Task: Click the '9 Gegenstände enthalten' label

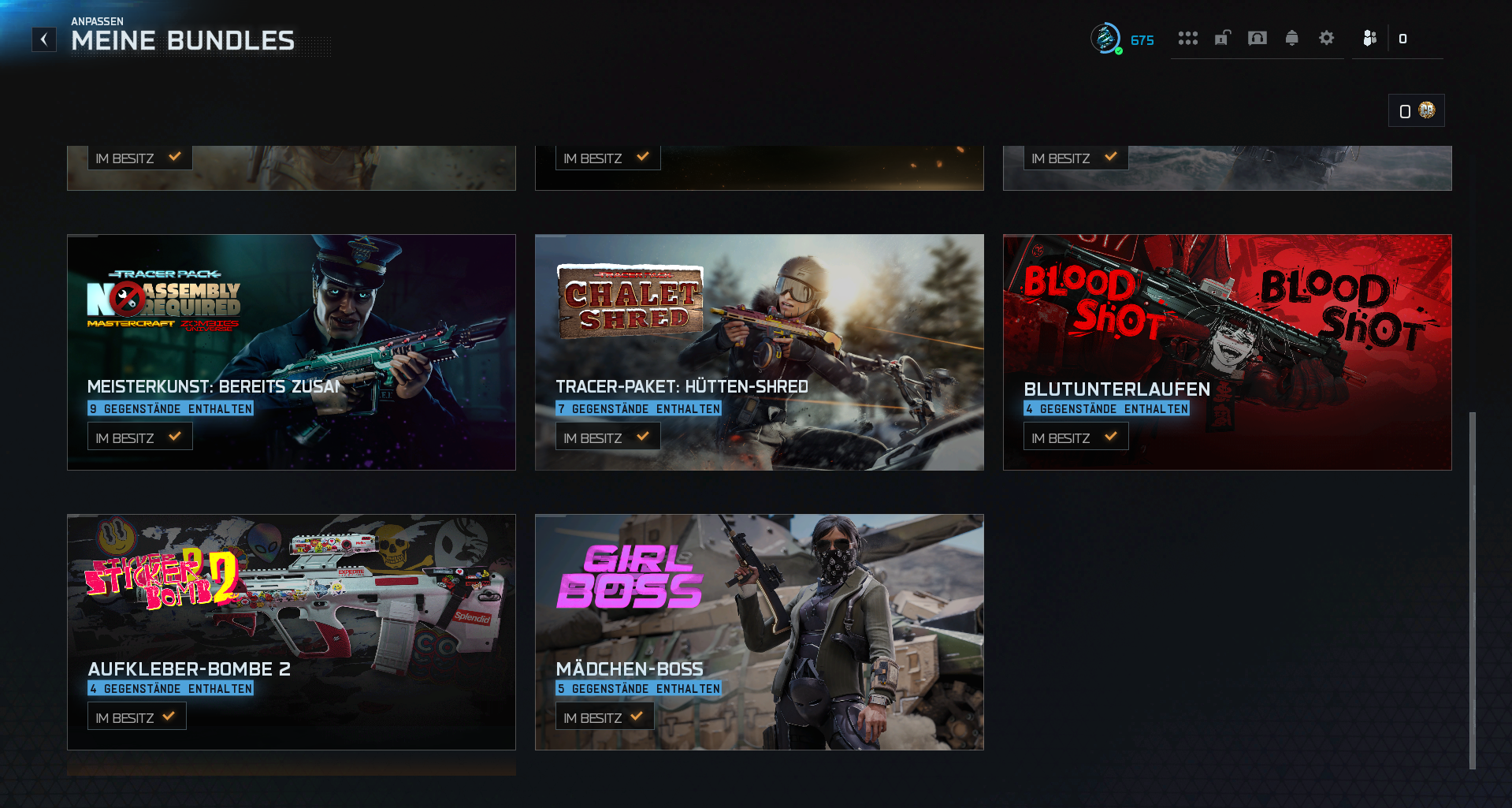Action: [x=170, y=408]
